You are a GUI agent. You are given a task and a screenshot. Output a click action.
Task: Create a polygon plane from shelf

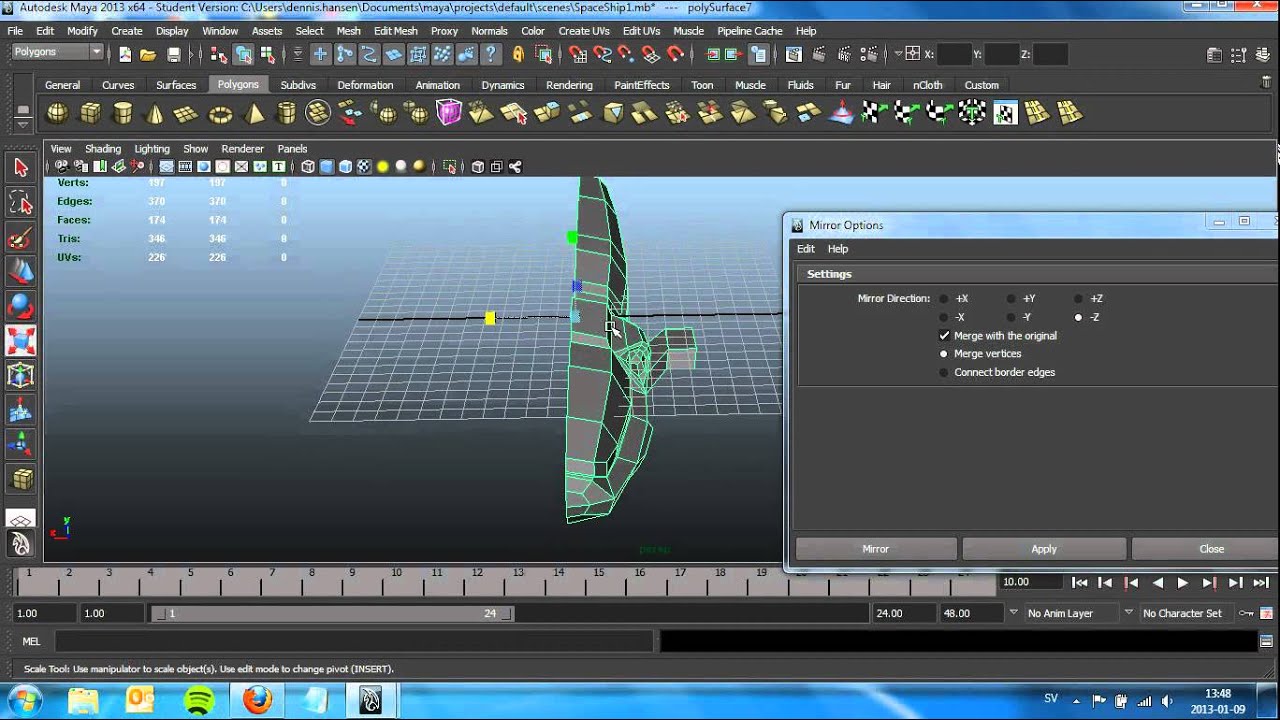click(187, 113)
